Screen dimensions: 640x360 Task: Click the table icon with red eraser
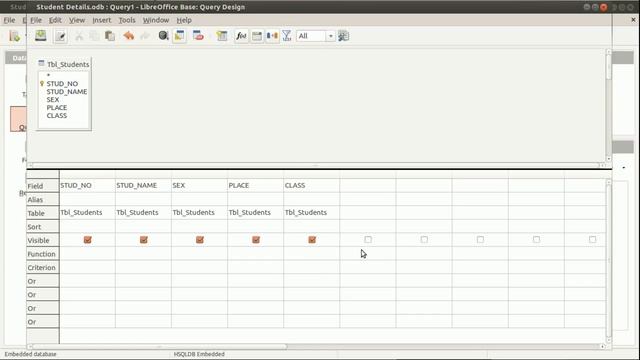198,36
